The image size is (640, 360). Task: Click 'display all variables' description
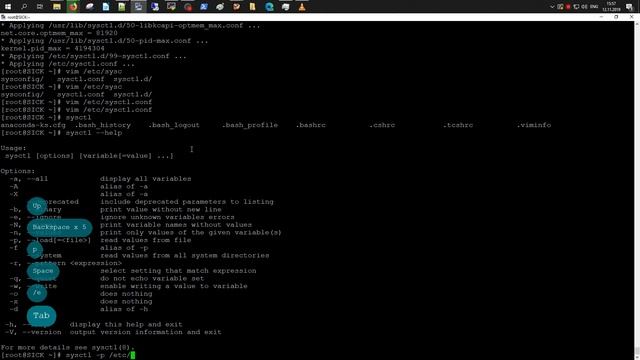(x=146, y=179)
